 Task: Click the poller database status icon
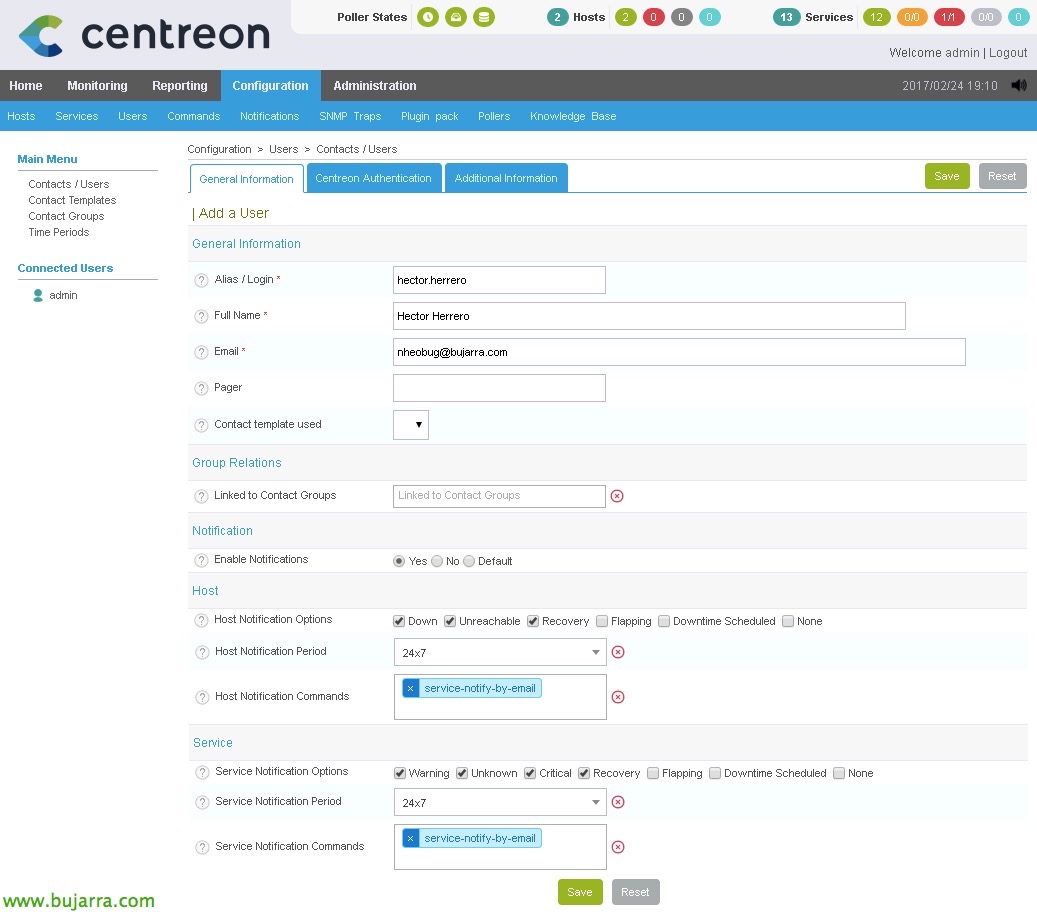point(484,17)
